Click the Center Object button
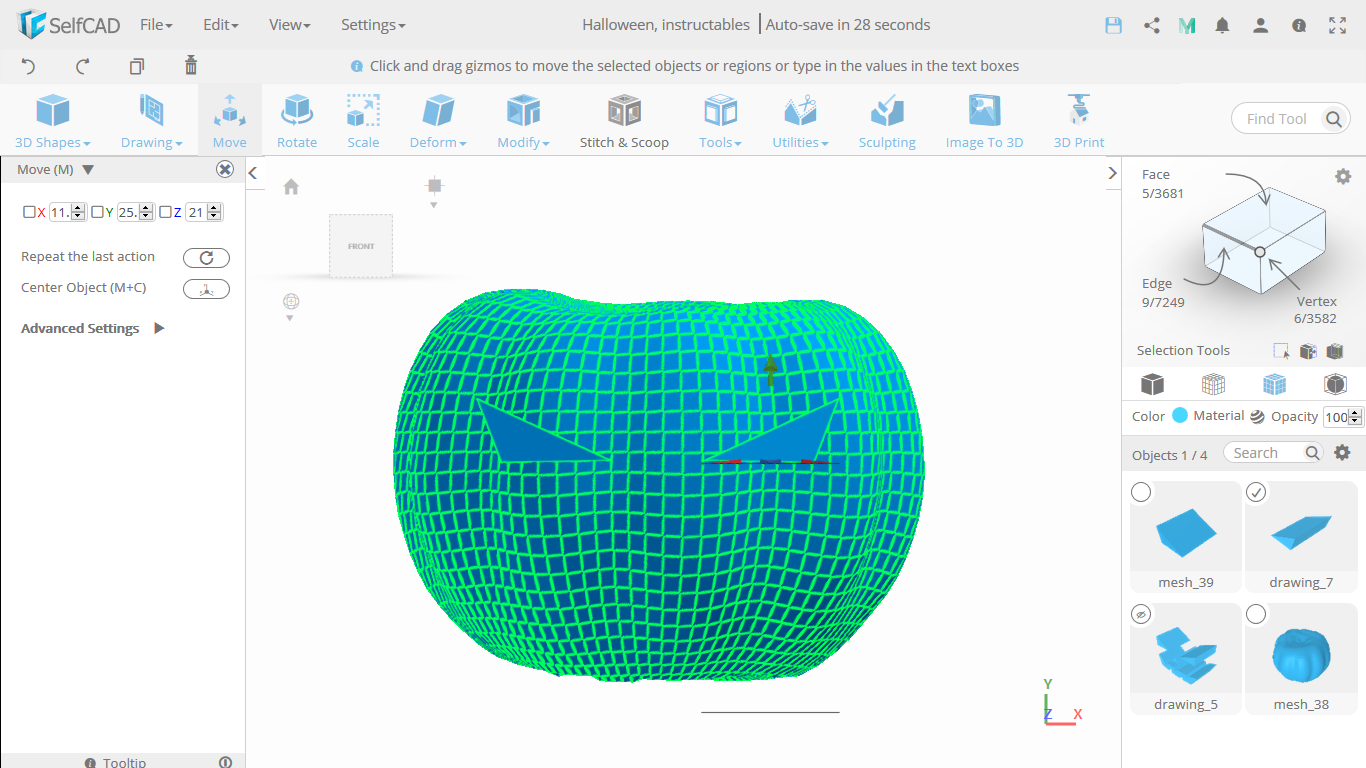Image resolution: width=1366 pixels, height=768 pixels. pyautogui.click(x=206, y=289)
